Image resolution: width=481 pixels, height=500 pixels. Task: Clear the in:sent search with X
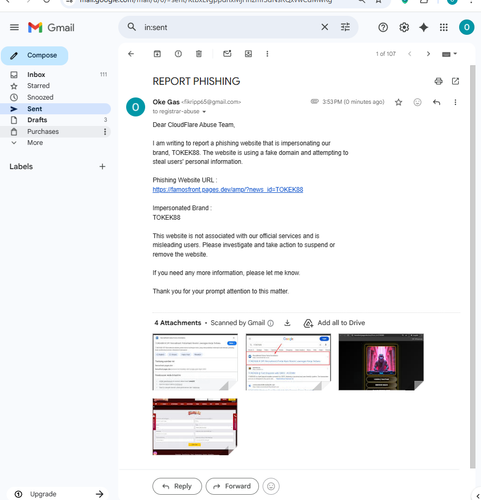pos(324,27)
